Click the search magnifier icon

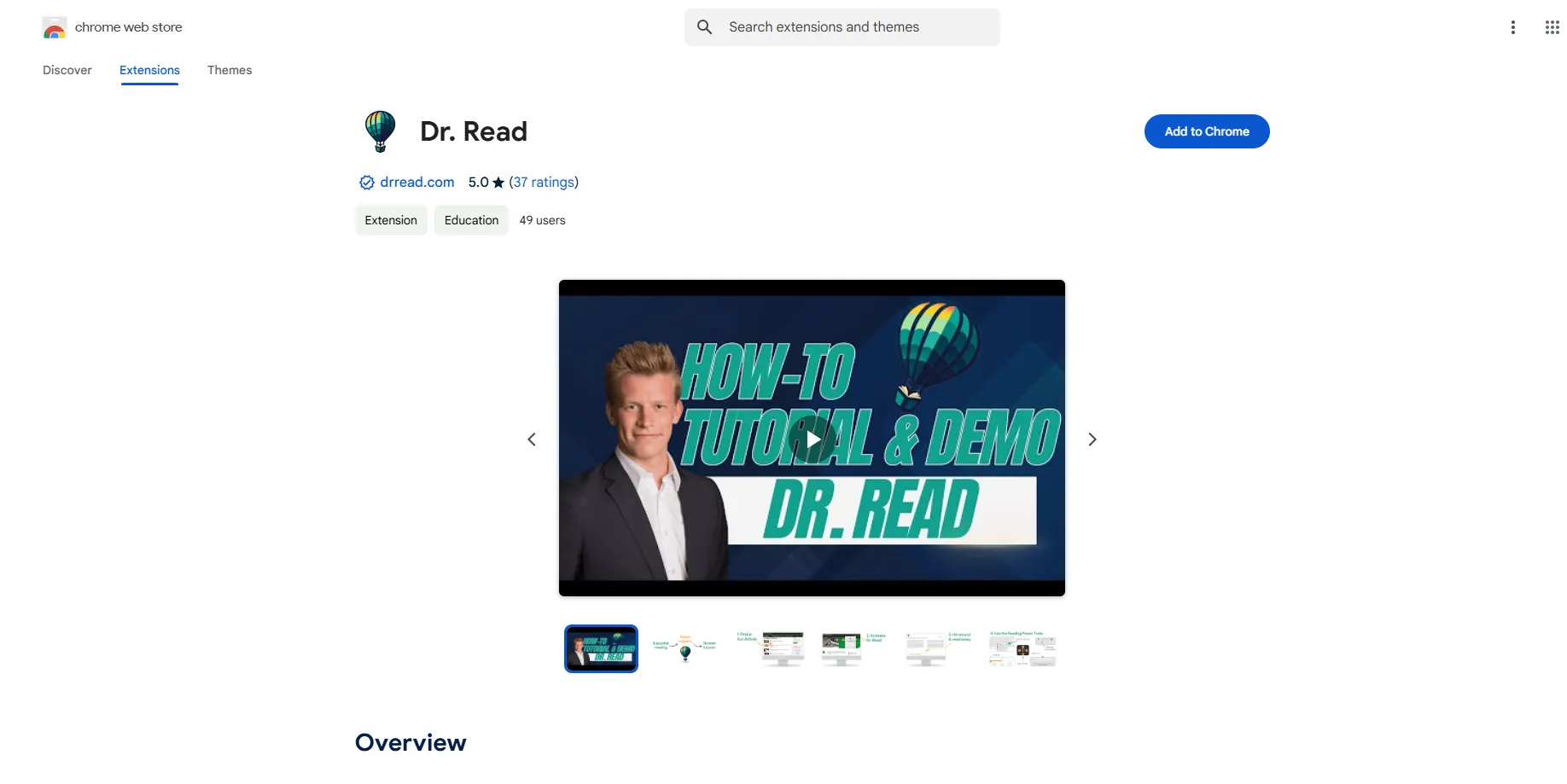[704, 26]
